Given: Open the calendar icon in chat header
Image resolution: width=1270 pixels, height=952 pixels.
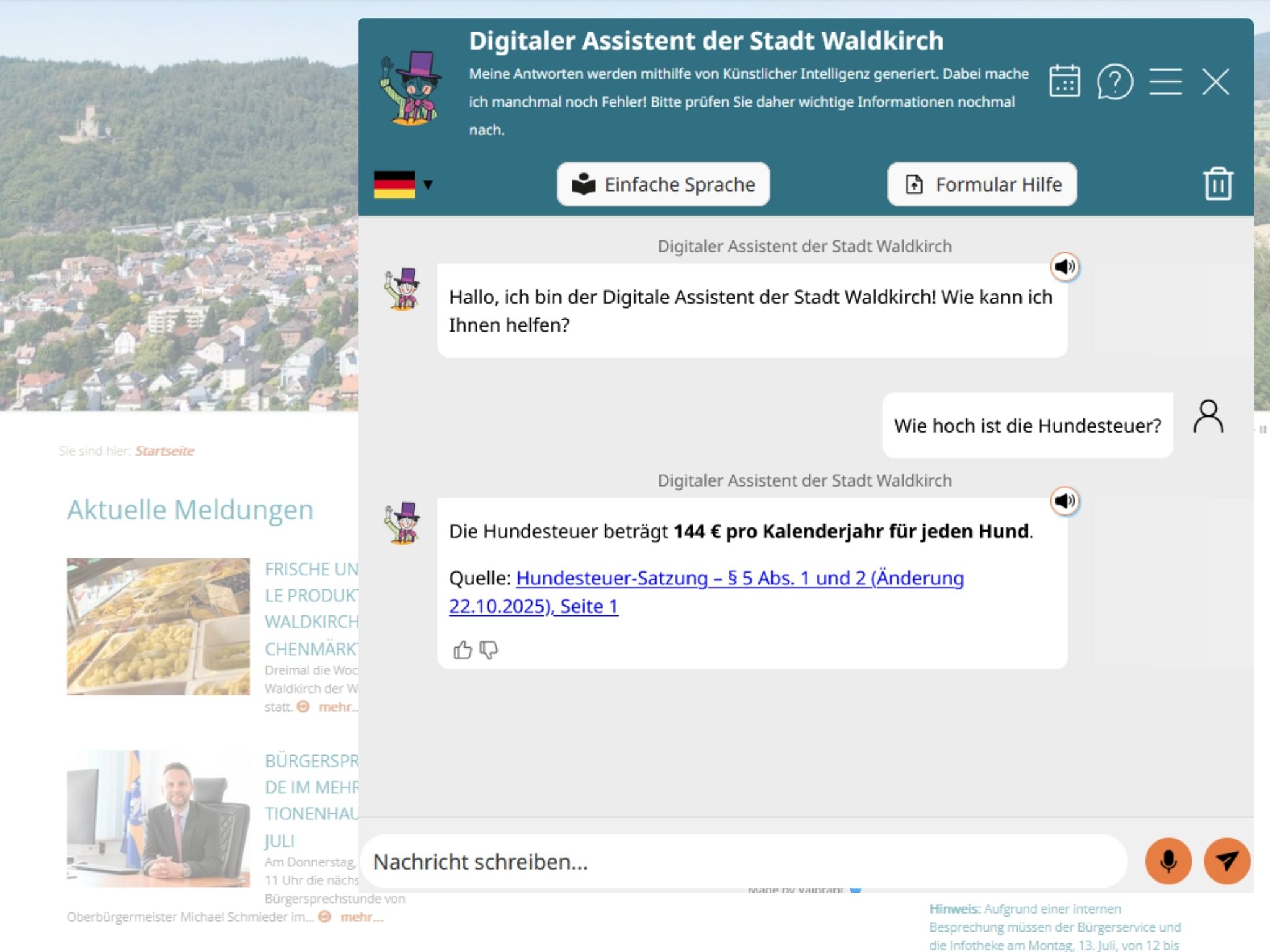Looking at the screenshot, I should tap(1065, 81).
